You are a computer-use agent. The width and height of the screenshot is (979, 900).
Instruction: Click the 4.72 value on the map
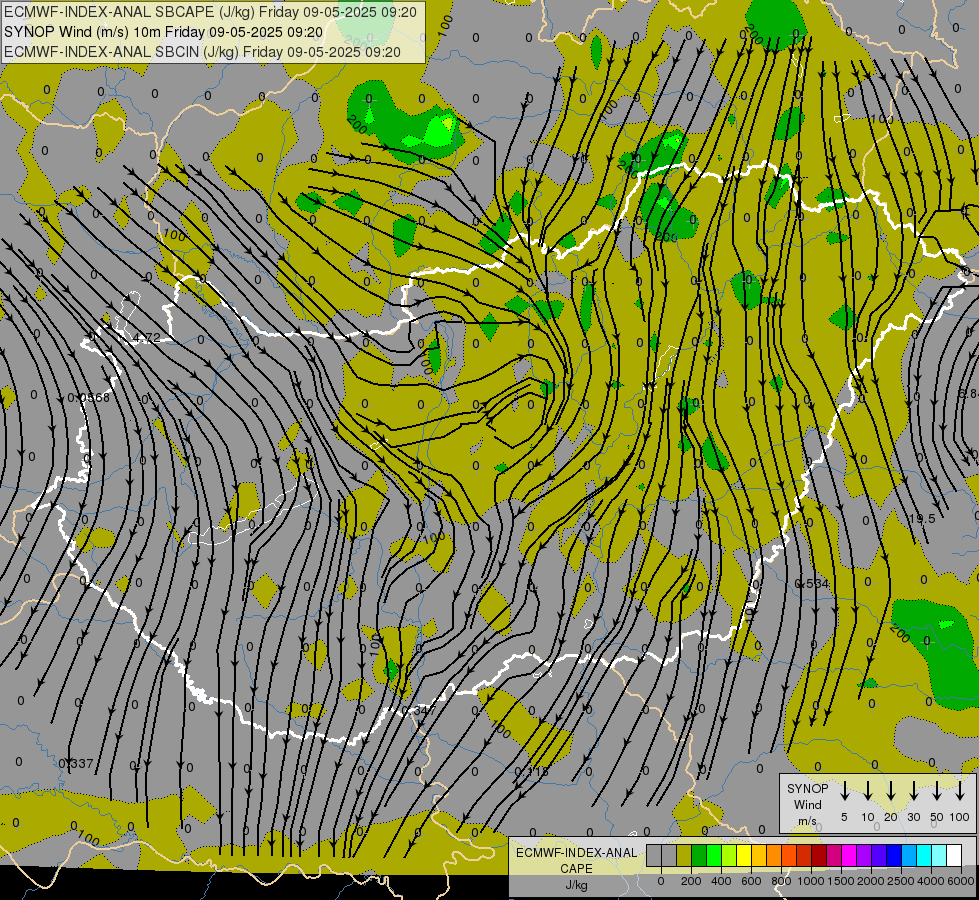pos(147,338)
